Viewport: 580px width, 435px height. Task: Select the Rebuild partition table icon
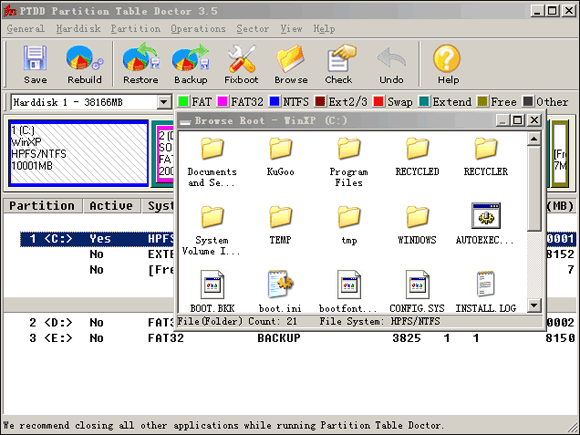pos(85,58)
